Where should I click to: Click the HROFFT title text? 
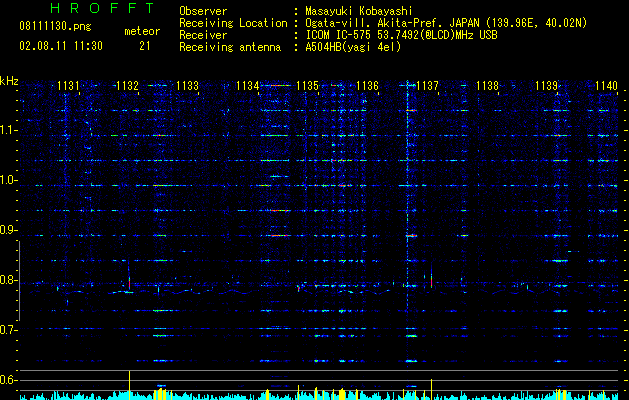(x=102, y=8)
